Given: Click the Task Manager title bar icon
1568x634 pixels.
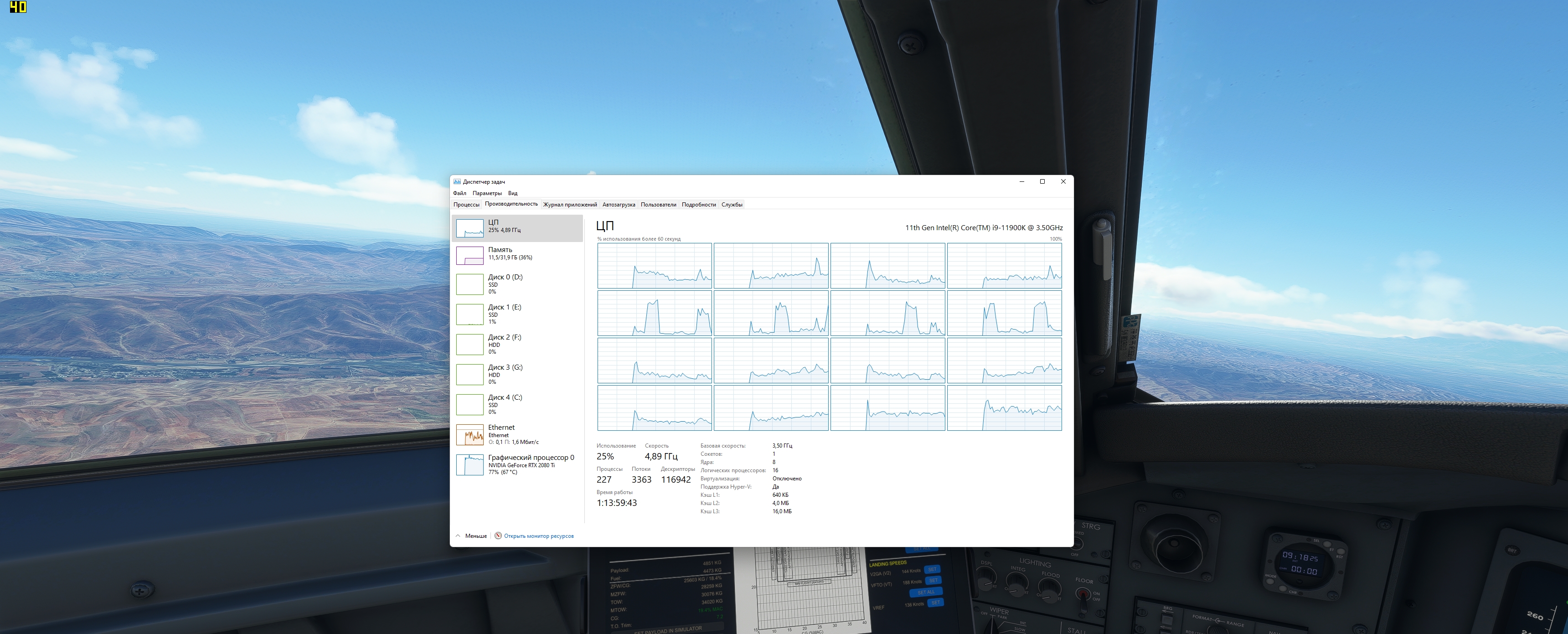Looking at the screenshot, I should (457, 181).
